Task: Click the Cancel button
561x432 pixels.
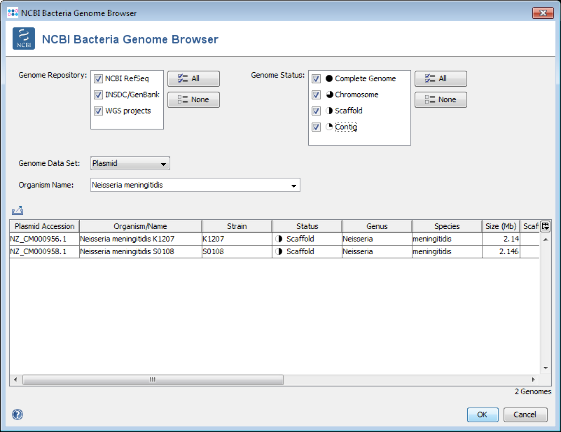Action: coord(525,414)
